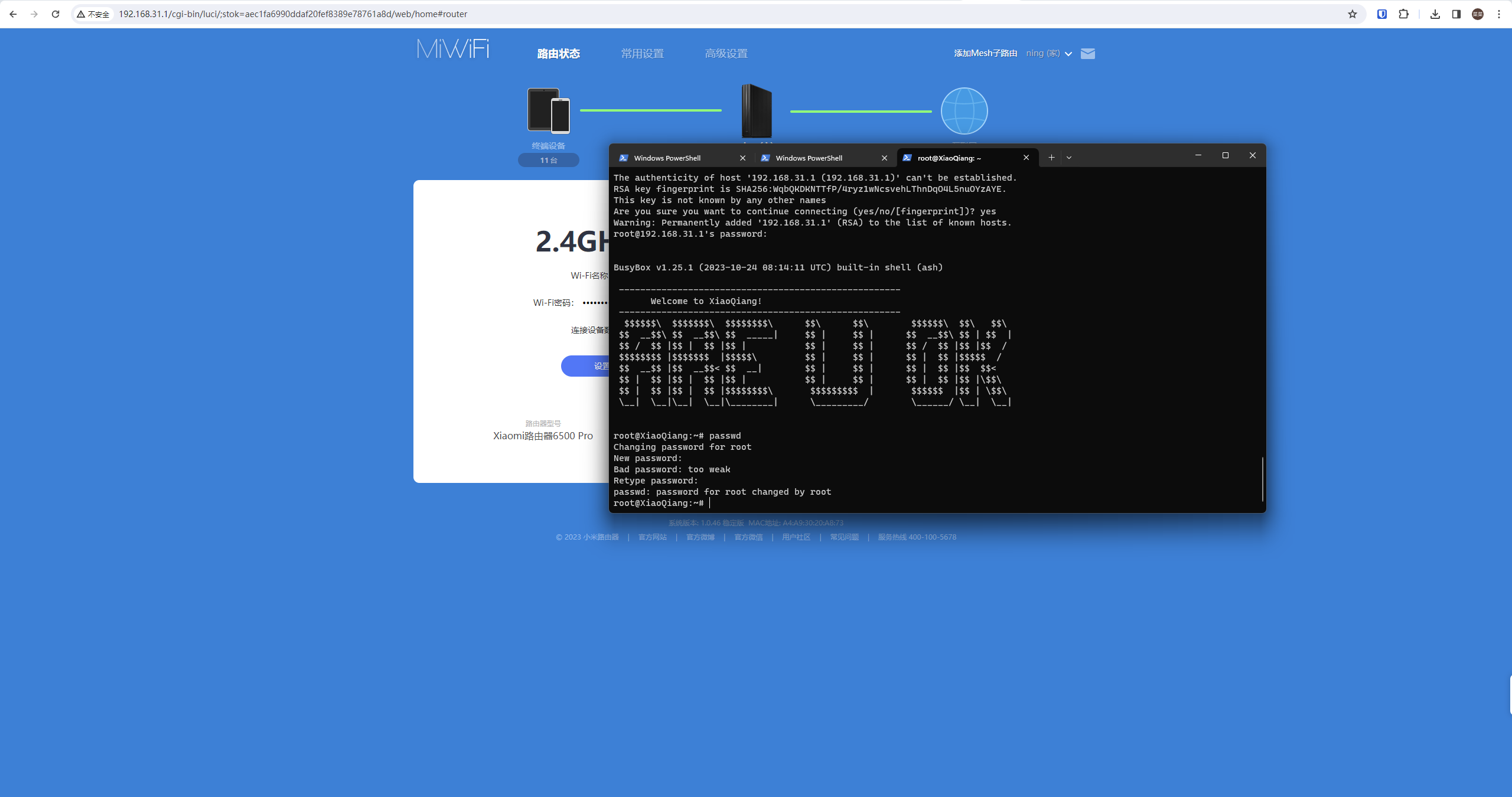Click the terminal window scrollbar thumb

tap(1262, 478)
